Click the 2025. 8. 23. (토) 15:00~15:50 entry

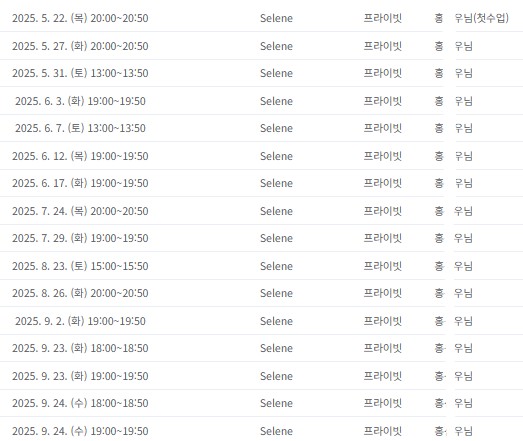tap(80, 266)
